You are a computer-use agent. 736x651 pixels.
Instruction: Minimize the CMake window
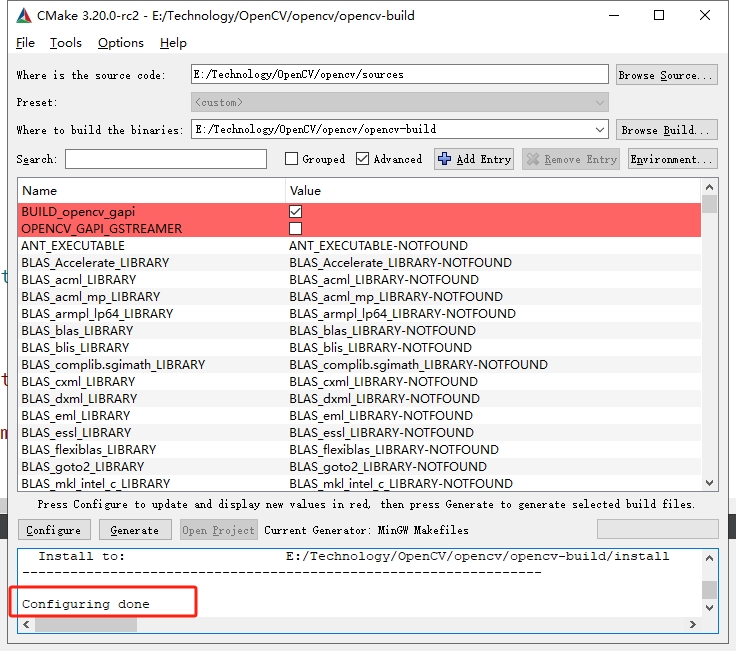(x=614, y=15)
